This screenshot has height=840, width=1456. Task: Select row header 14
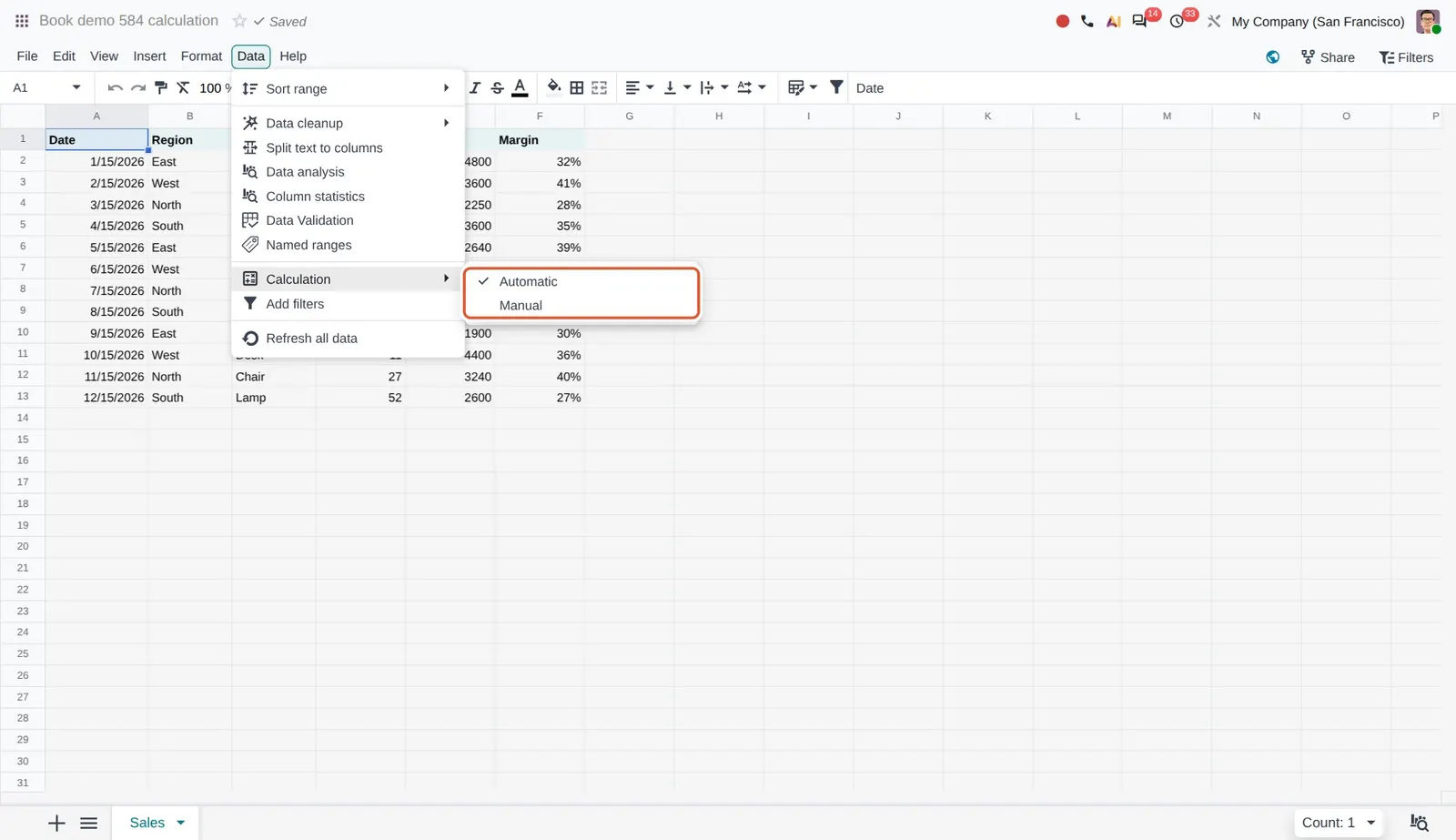[x=23, y=418]
